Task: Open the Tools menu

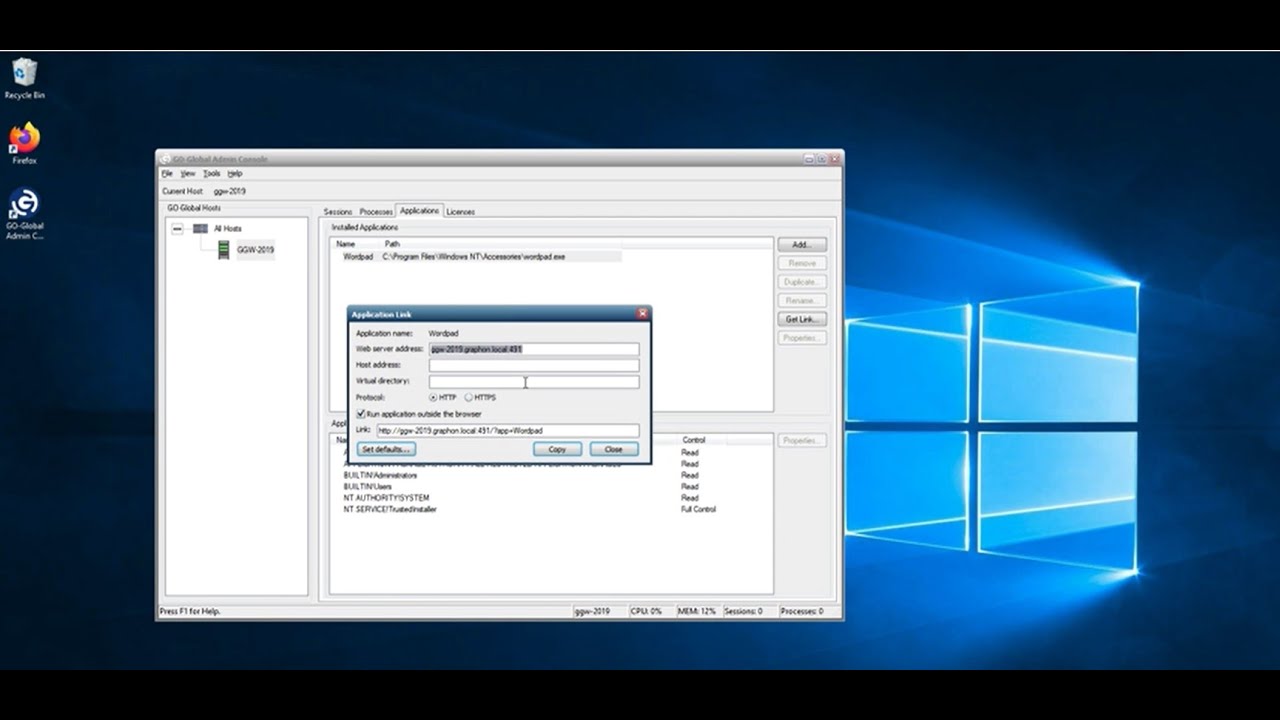Action: [212, 174]
